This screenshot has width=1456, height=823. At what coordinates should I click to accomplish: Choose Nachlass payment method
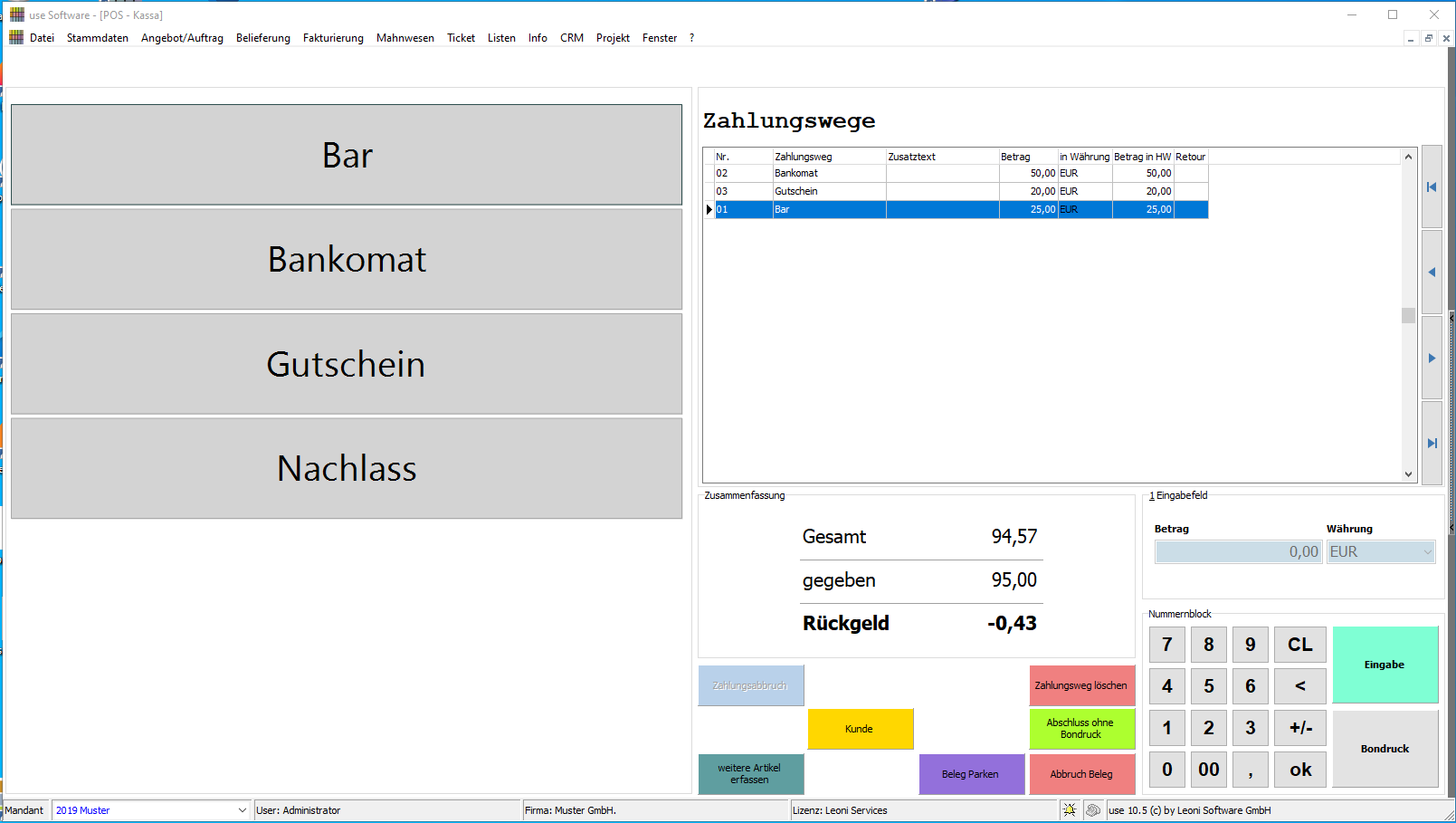click(347, 468)
